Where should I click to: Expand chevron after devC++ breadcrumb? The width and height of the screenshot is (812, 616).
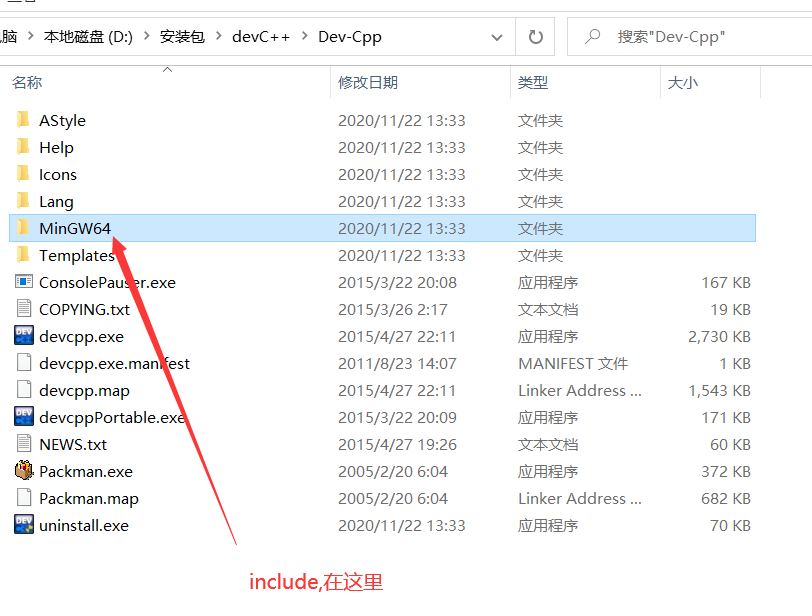tap(304, 36)
